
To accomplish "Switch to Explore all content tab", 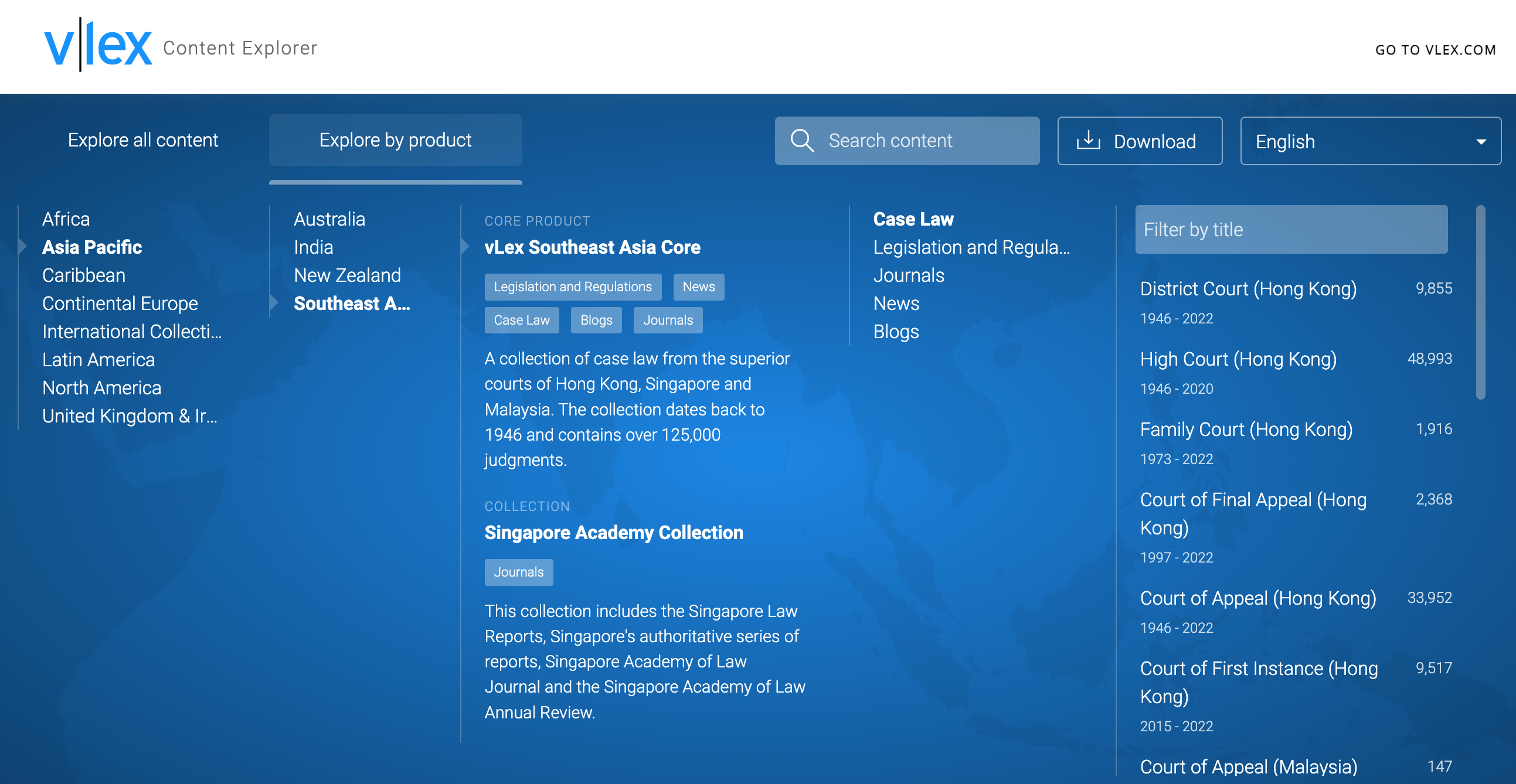I will (143, 140).
